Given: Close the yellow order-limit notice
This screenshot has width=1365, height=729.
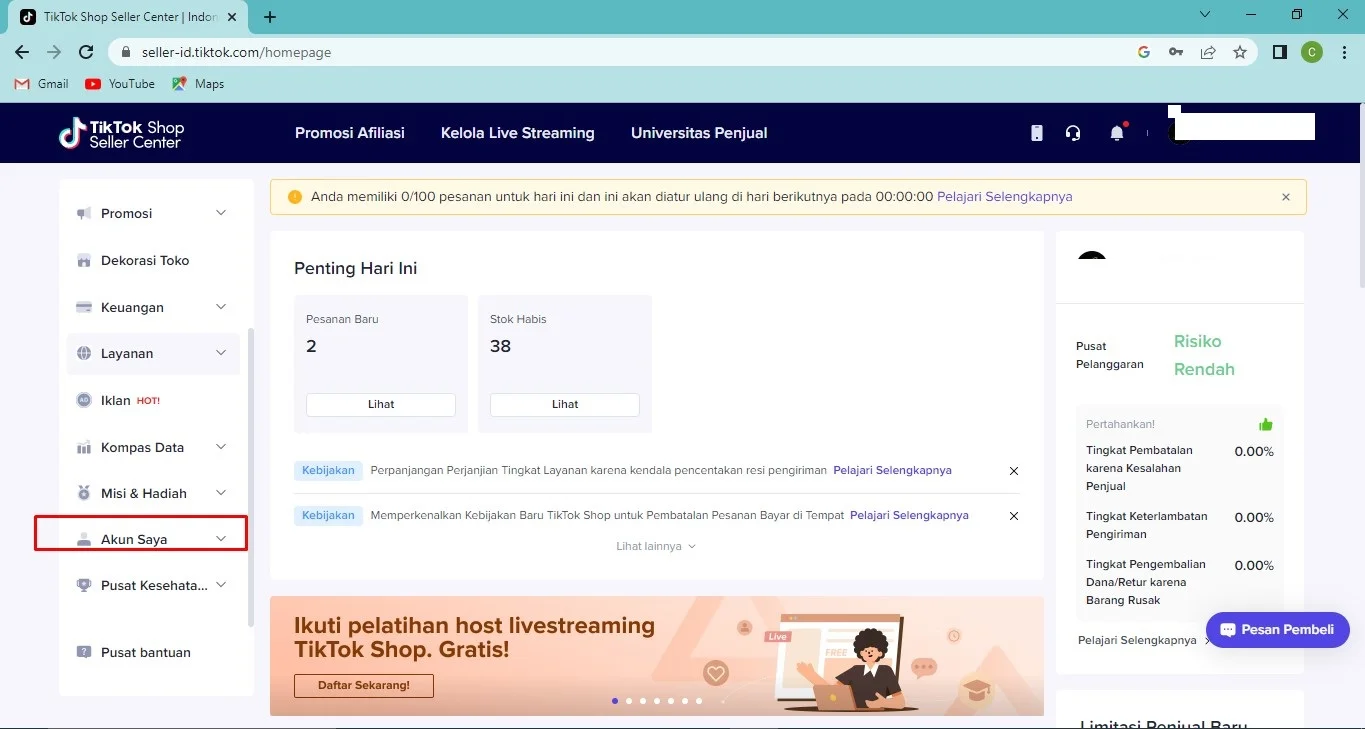Looking at the screenshot, I should coord(1286,197).
